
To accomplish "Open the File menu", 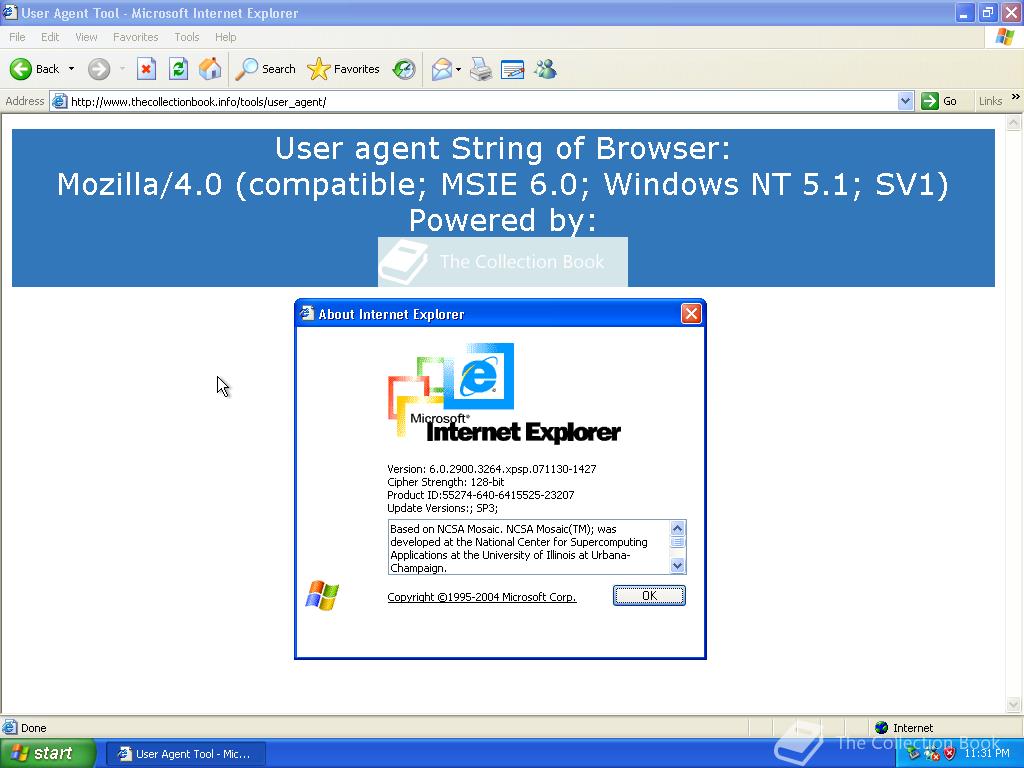I will coord(17,37).
